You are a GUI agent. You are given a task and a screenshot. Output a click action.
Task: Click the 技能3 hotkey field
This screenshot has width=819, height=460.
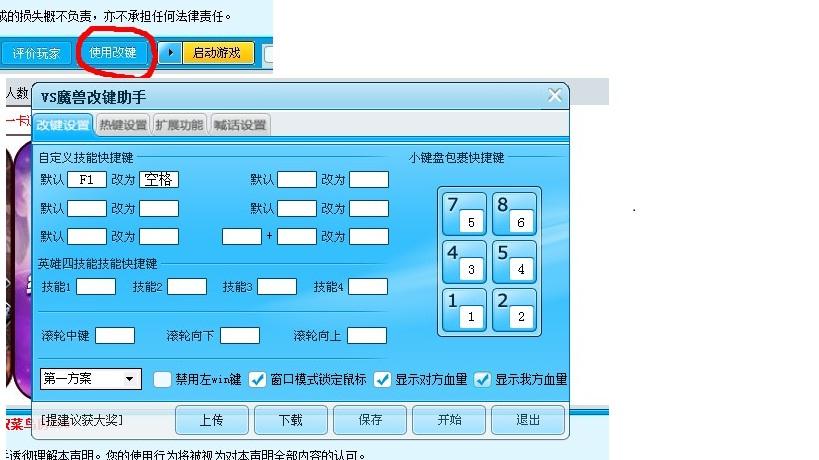277,287
